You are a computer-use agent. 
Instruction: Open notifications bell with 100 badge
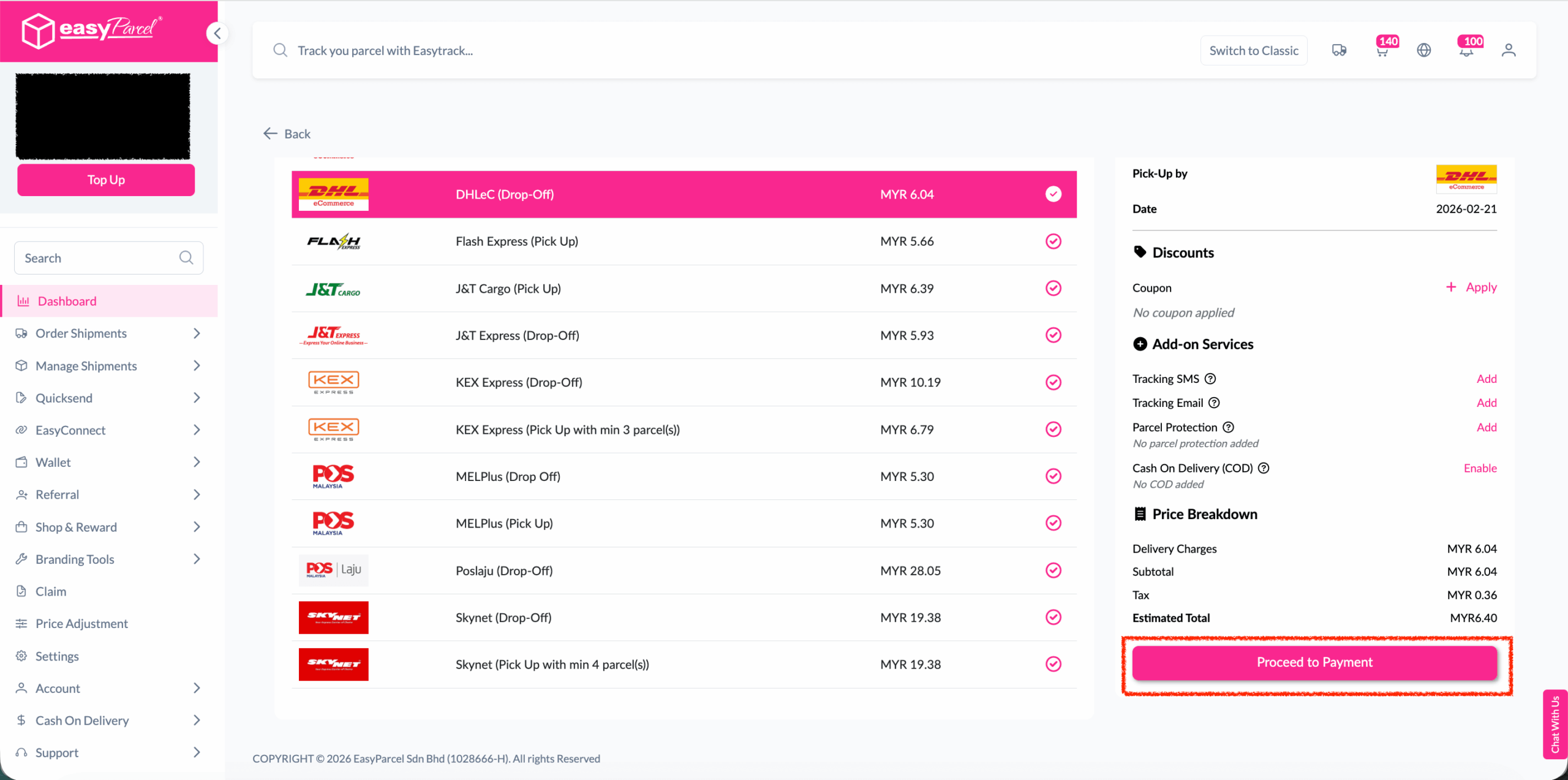coord(1466,50)
